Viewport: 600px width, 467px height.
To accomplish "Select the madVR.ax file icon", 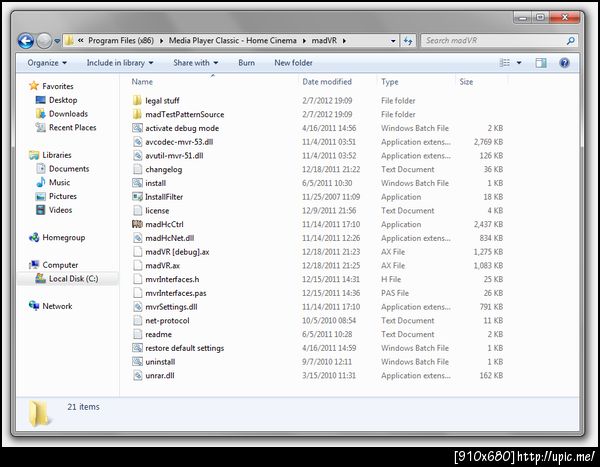I will coord(137,266).
